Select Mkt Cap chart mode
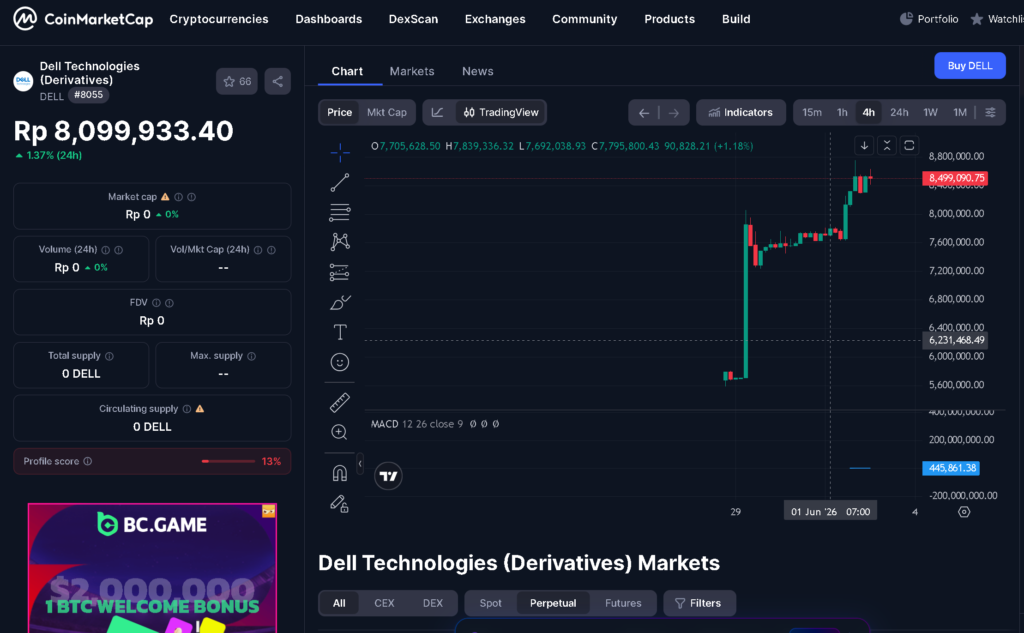Viewport: 1024px width, 633px height. click(387, 112)
